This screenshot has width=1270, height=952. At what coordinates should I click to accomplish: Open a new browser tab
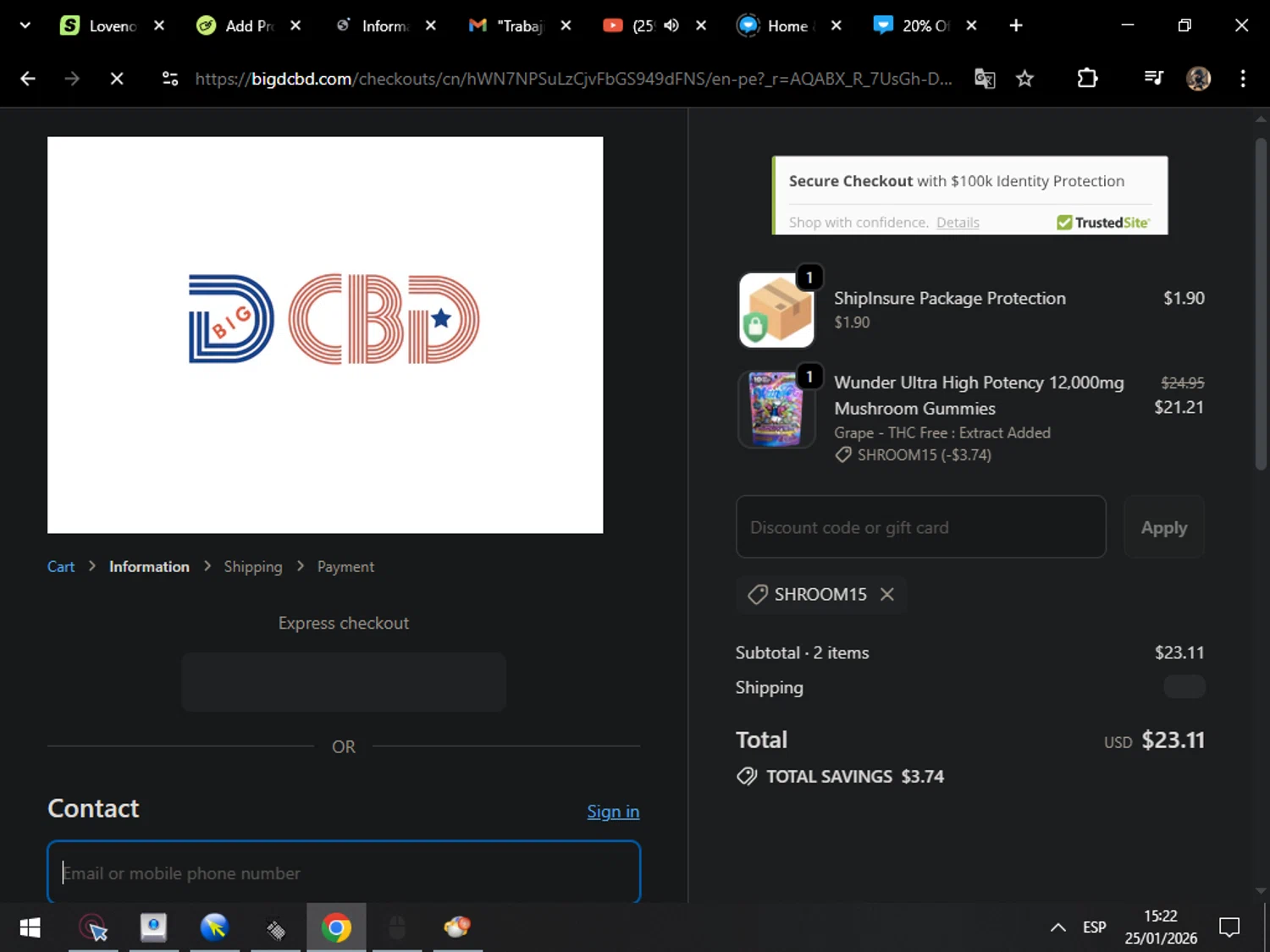1016,25
